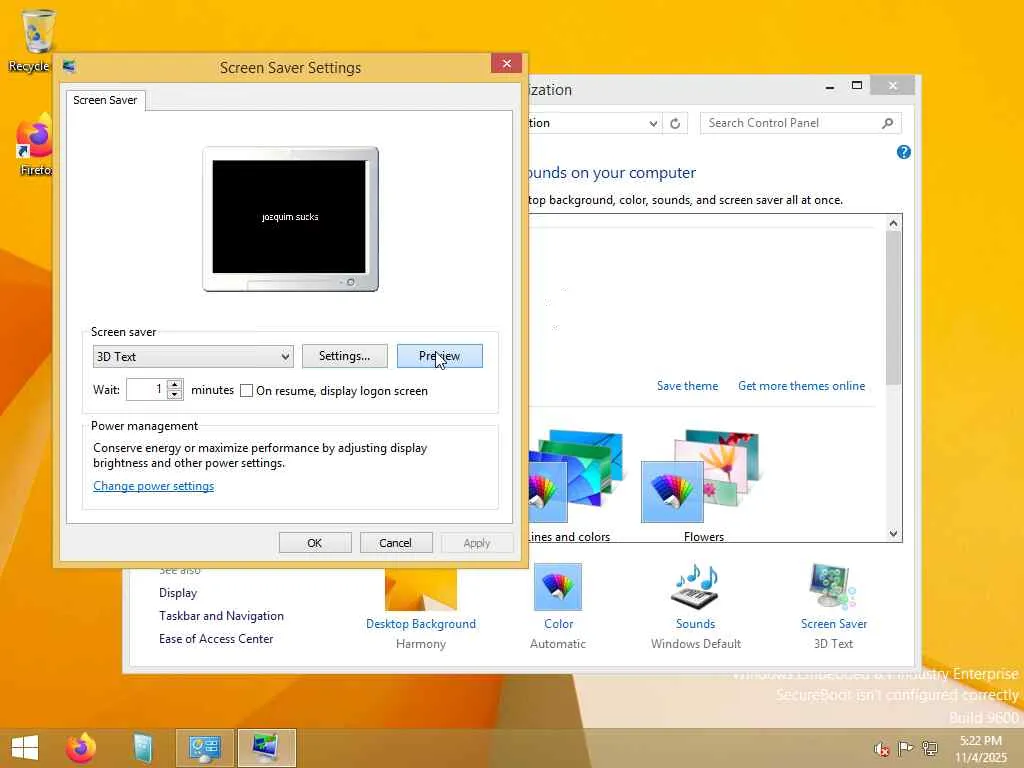The height and width of the screenshot is (768, 1024).
Task: Open the Screen Saver icon in Personalization
Action: pos(833,586)
